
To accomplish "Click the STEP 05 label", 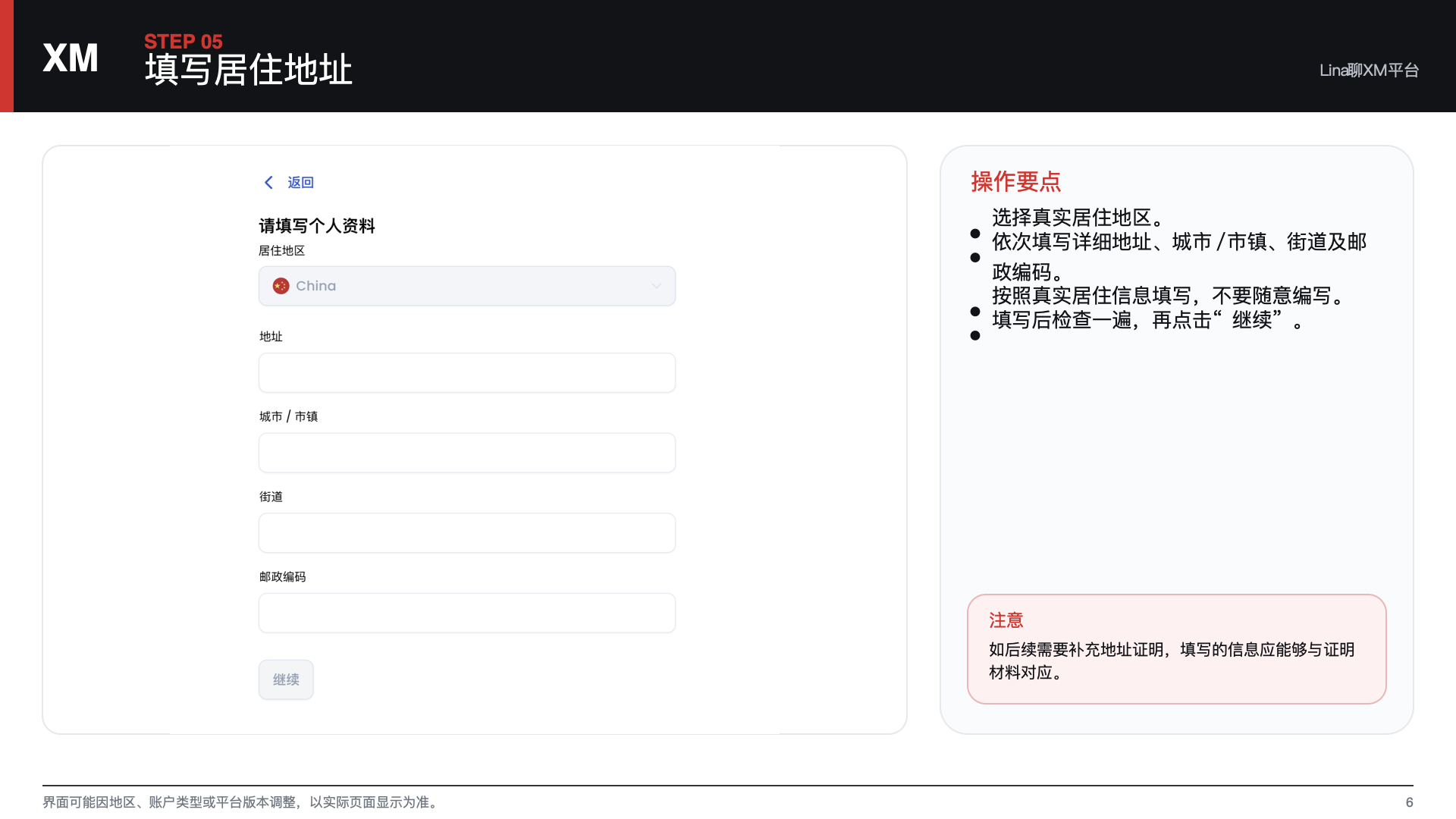I will (184, 42).
